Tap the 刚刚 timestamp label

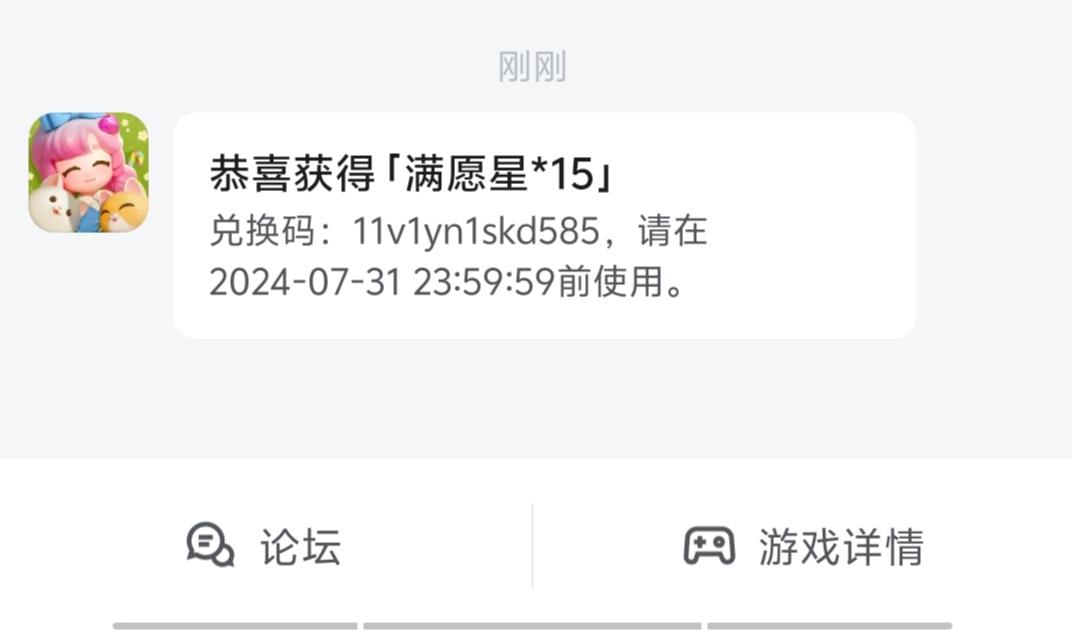click(x=532, y=67)
